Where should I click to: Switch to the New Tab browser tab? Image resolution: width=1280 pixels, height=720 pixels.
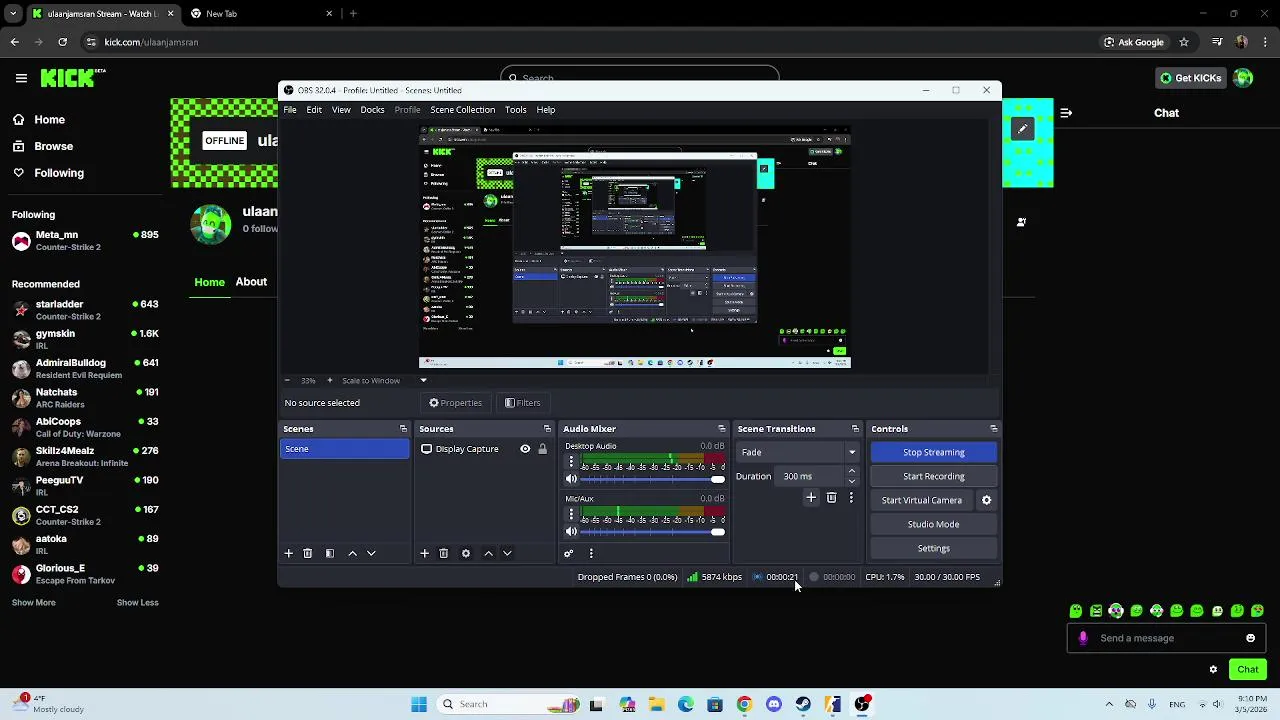(x=262, y=14)
